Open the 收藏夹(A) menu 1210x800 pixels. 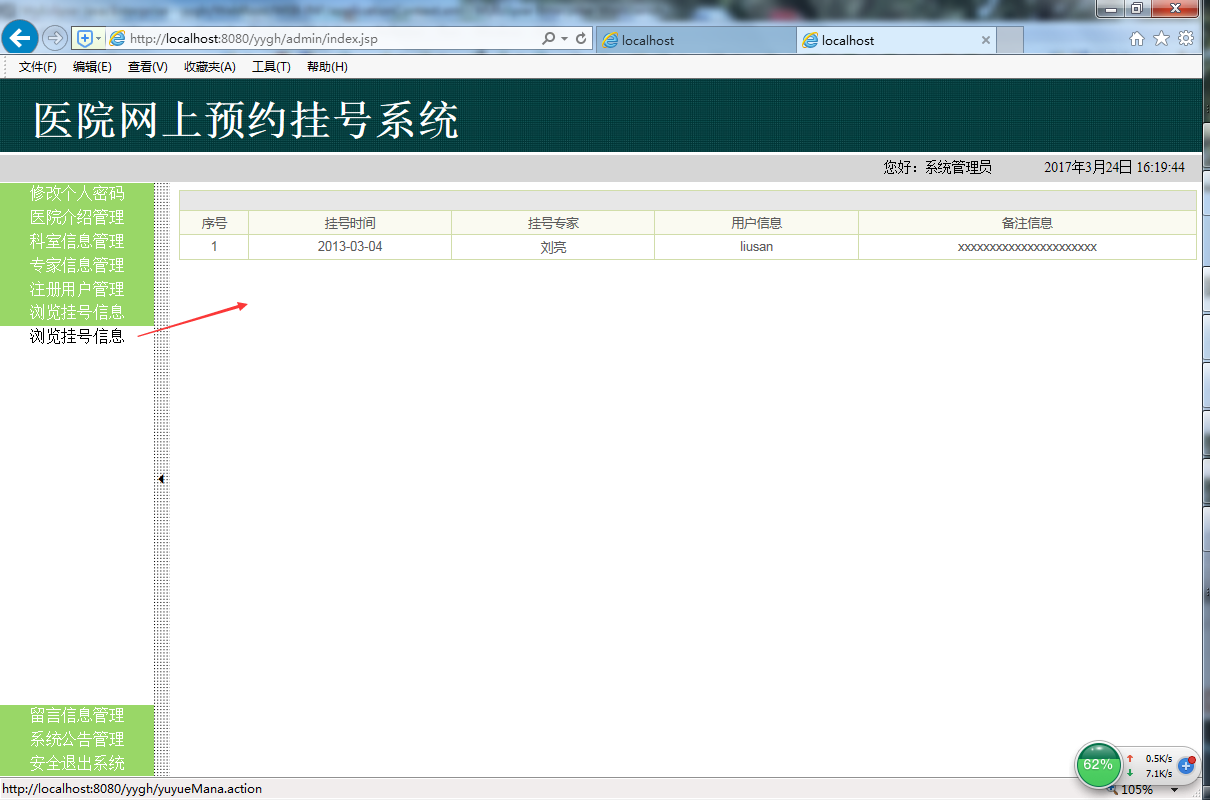pos(210,67)
